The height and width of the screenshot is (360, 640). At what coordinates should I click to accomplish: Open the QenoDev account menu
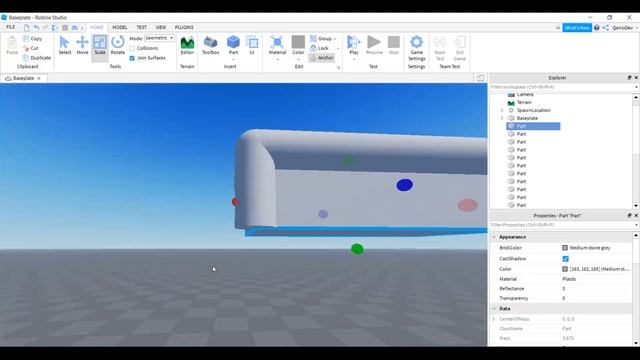624,28
